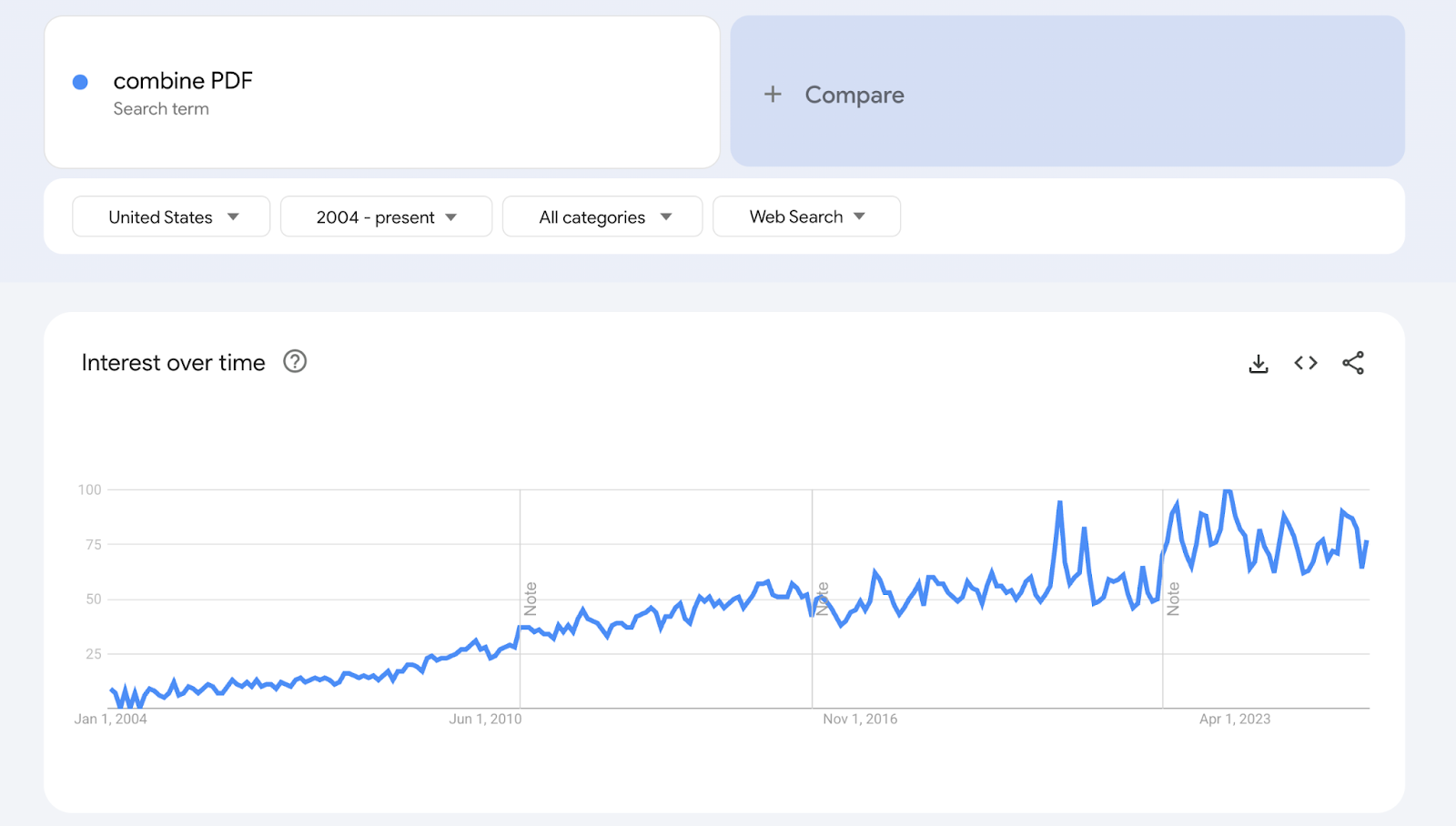1456x826 pixels.
Task: Share the interest over time chart
Action: 1353,363
